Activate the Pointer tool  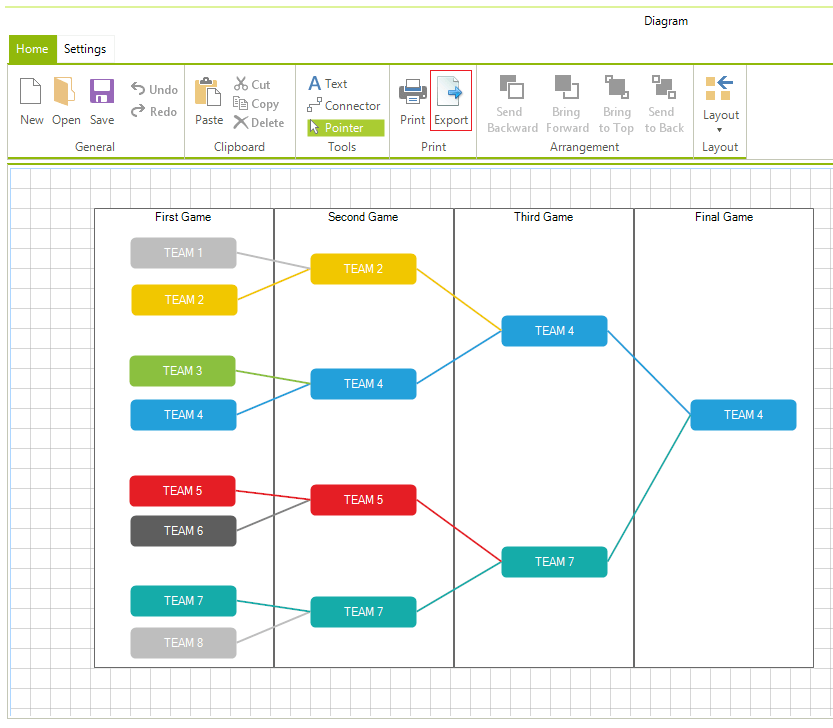click(345, 127)
